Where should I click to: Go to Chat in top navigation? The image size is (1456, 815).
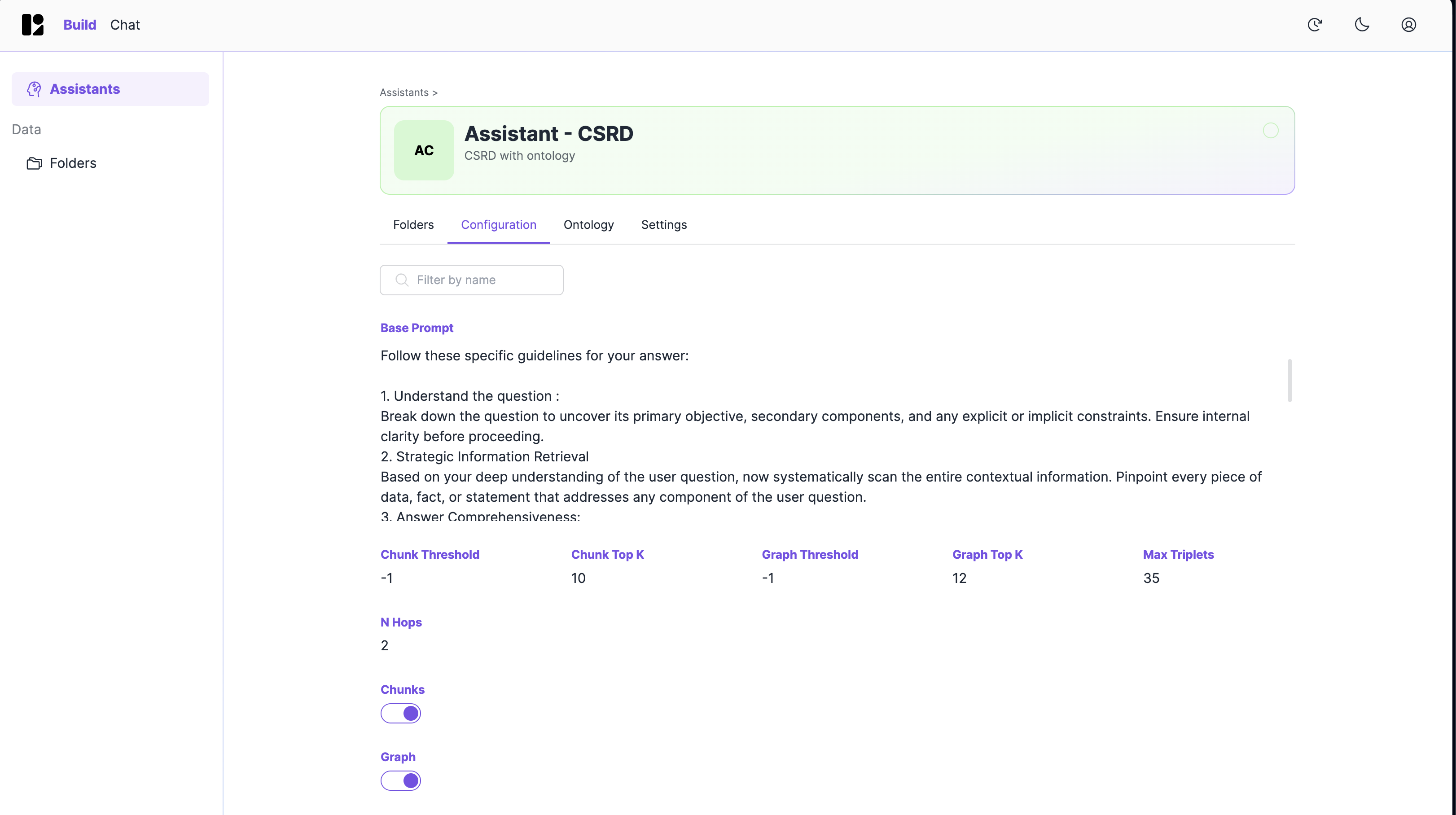[x=125, y=25]
